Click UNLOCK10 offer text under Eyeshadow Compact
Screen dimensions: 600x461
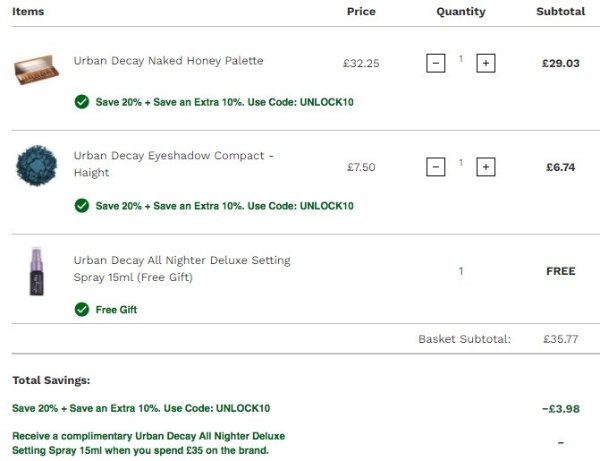click(x=224, y=206)
